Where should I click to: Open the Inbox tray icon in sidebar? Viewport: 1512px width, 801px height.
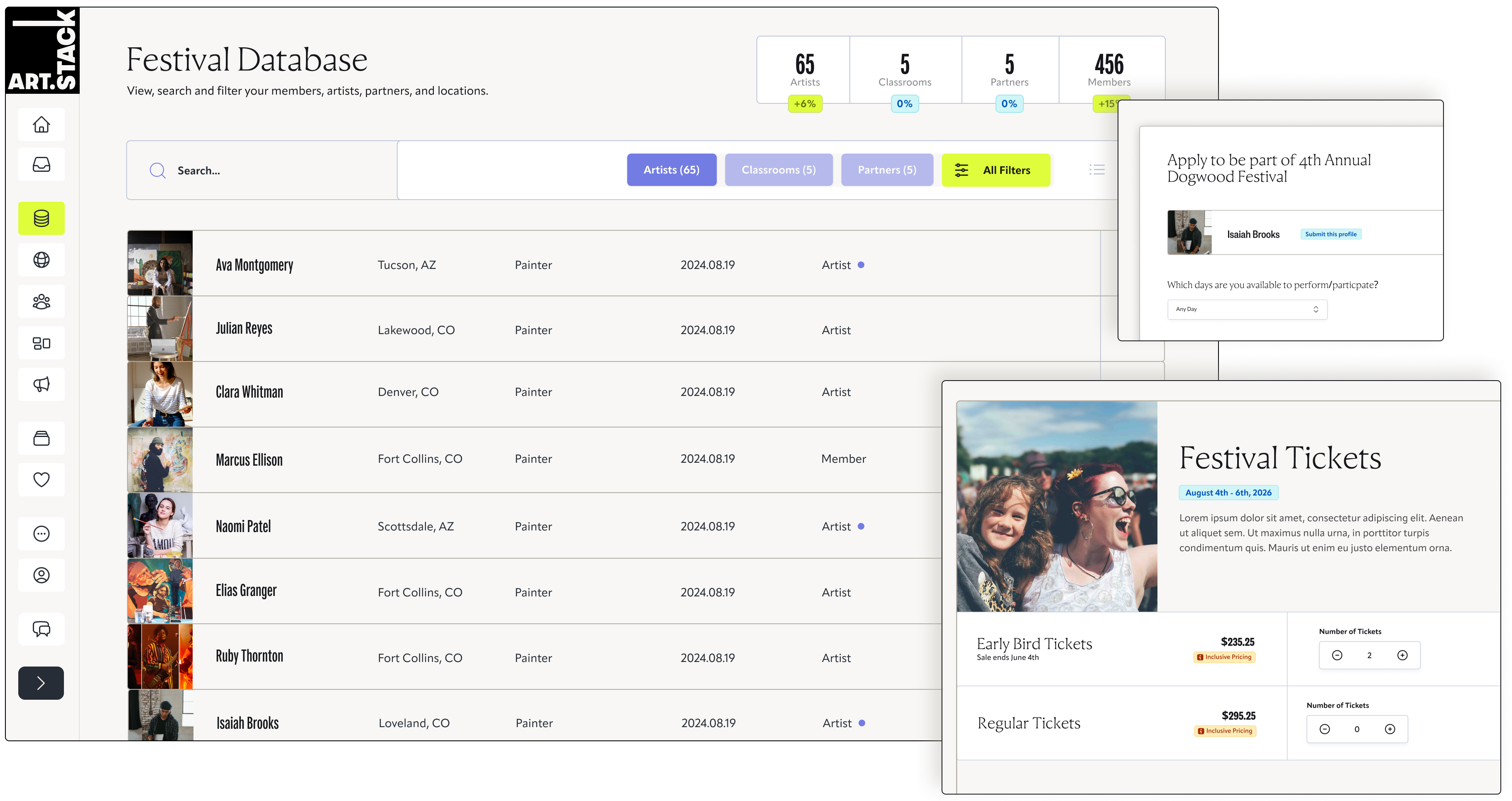pyautogui.click(x=41, y=164)
